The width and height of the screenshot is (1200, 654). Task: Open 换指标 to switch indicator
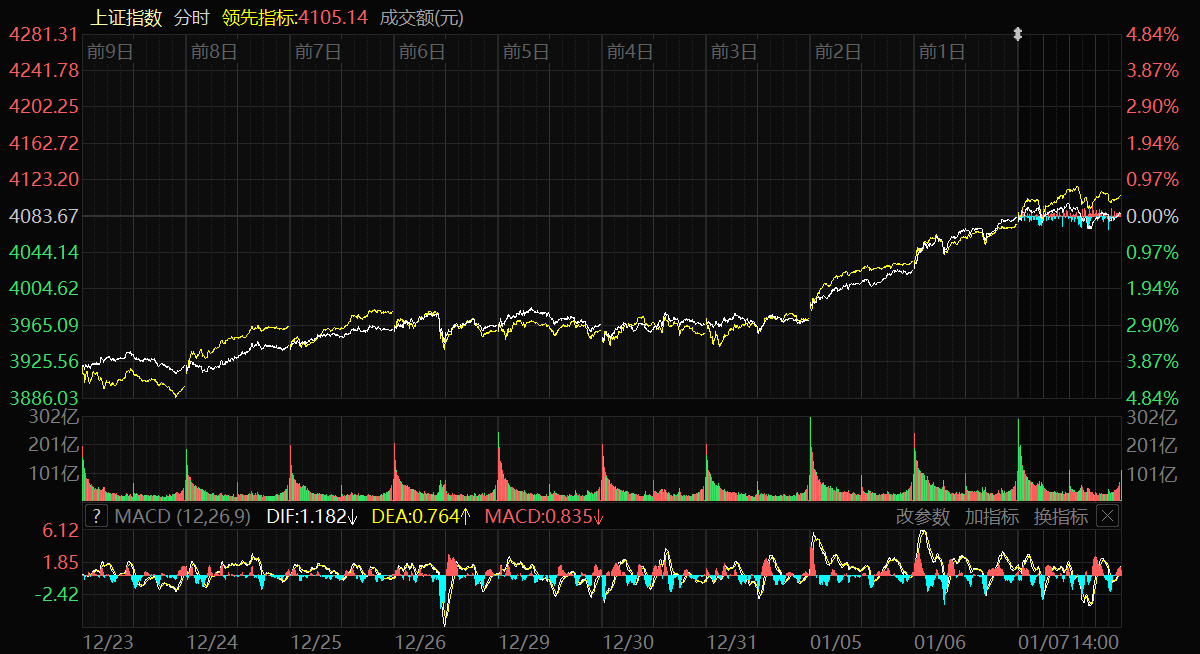coord(1060,517)
